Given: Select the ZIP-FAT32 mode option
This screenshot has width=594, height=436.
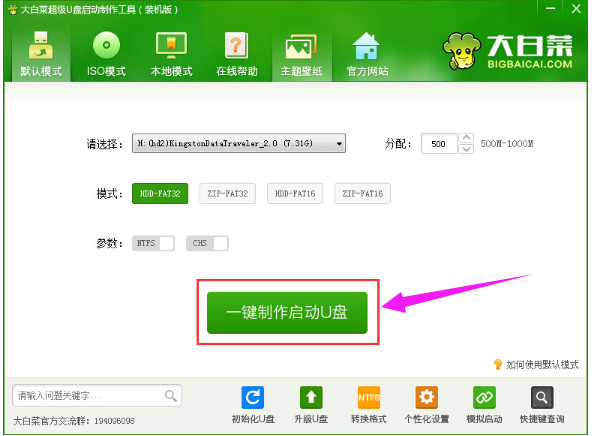Looking at the screenshot, I should [x=228, y=194].
